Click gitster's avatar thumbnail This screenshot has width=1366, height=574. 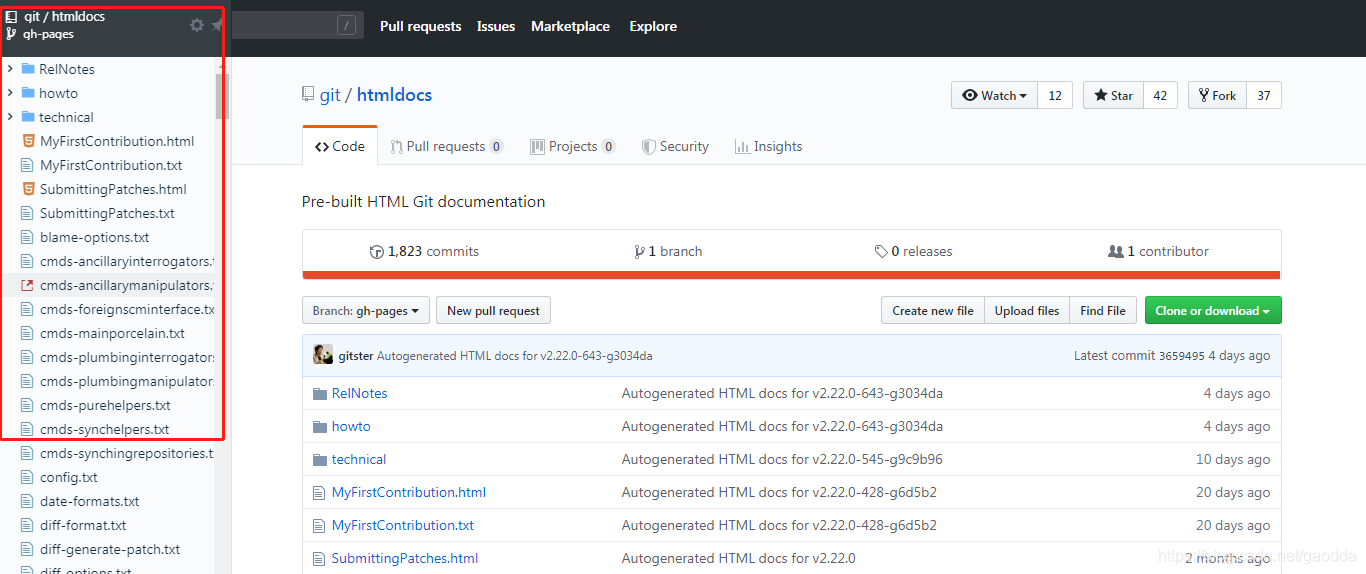click(x=323, y=355)
